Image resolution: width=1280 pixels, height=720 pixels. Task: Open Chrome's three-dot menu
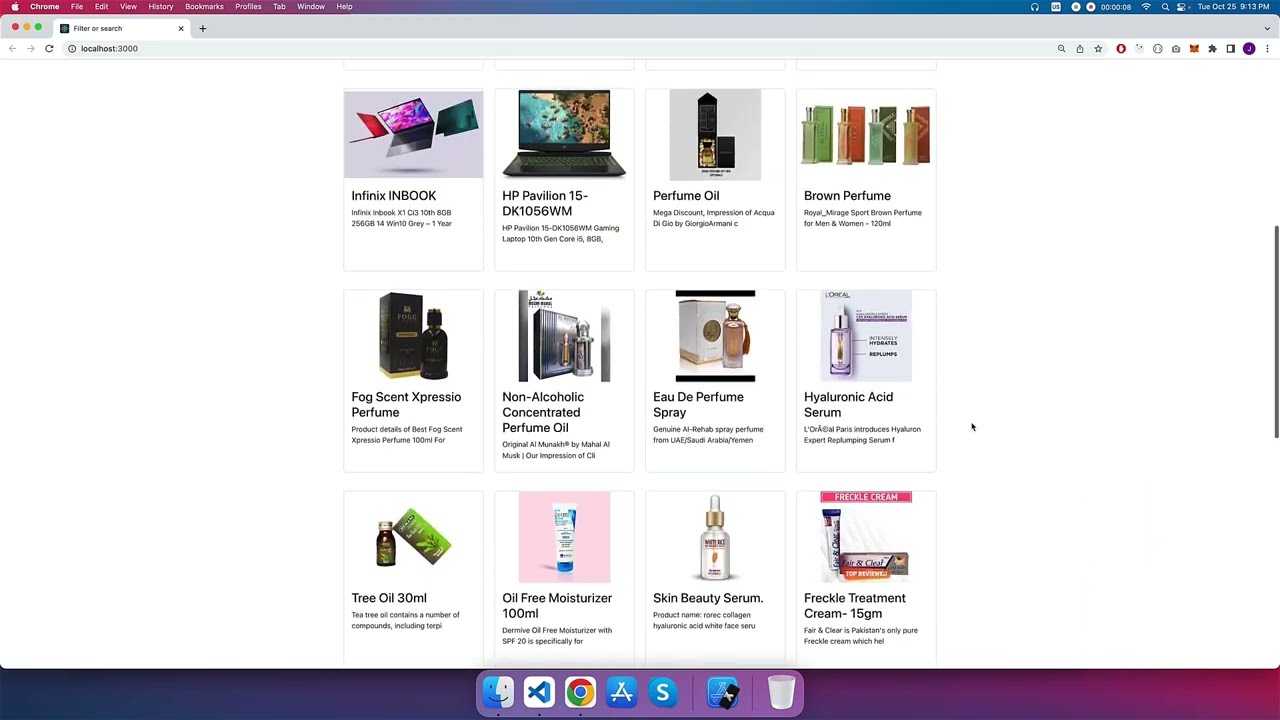coord(1267,48)
